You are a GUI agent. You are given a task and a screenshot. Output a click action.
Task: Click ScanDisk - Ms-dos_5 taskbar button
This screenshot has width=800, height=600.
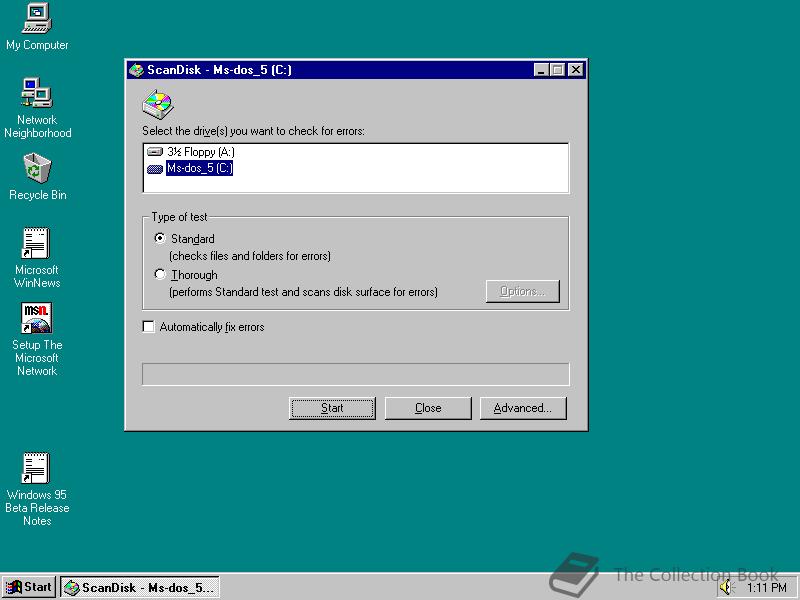tap(140, 587)
